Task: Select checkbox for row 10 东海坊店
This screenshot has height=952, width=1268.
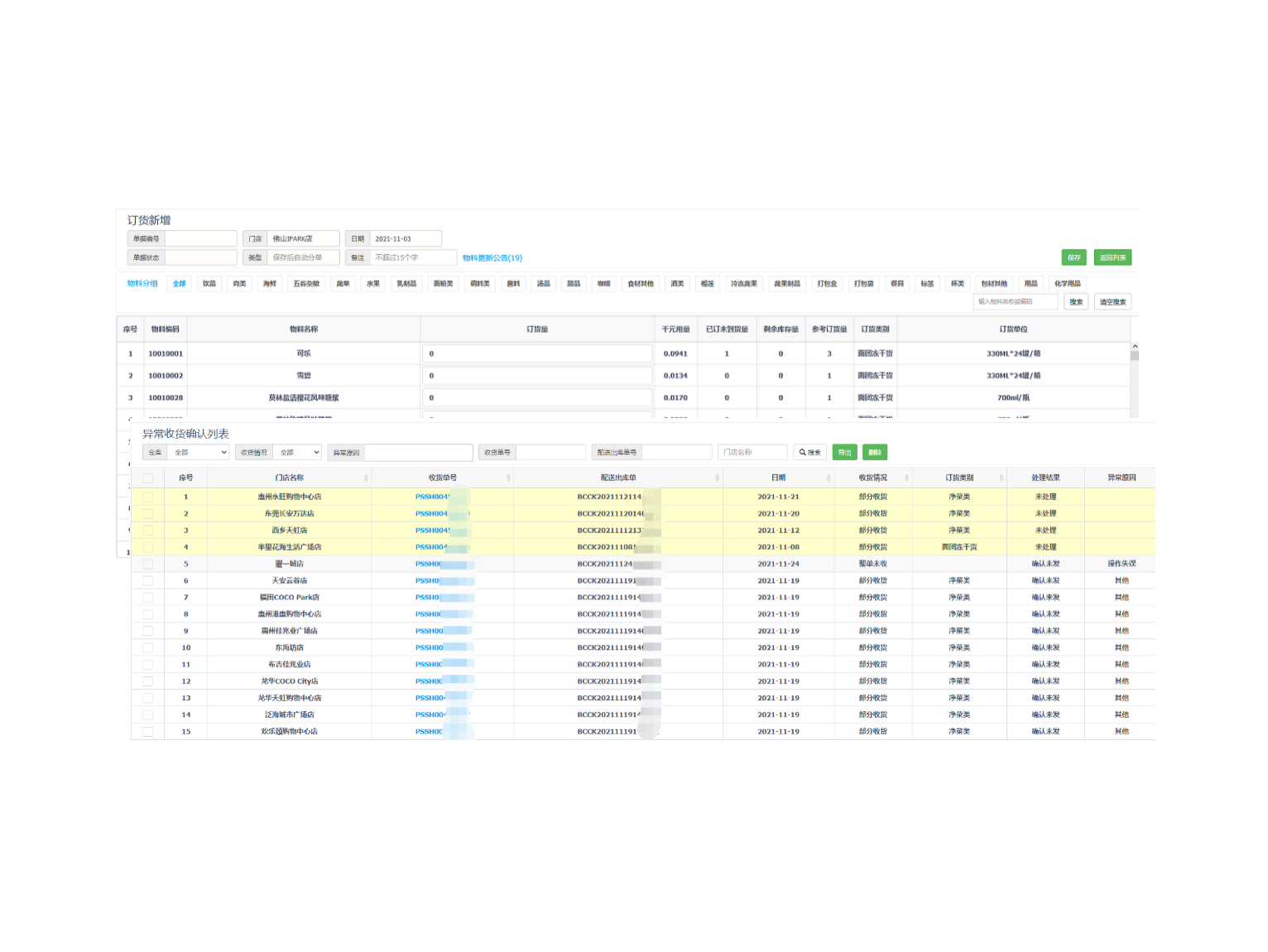Action: click(x=148, y=647)
